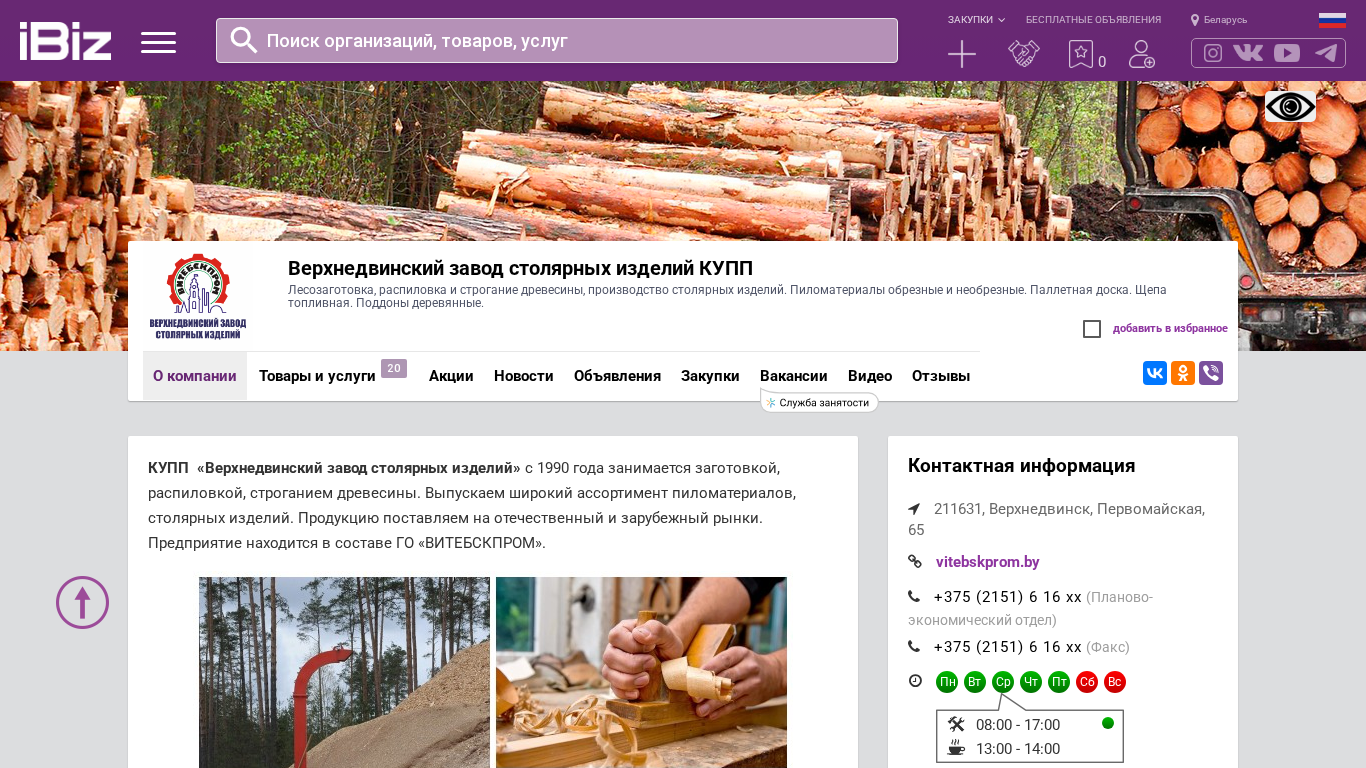The height and width of the screenshot is (768, 1366).
Task: Select Saturday (Сб) in schedule
Action: click(x=1087, y=682)
